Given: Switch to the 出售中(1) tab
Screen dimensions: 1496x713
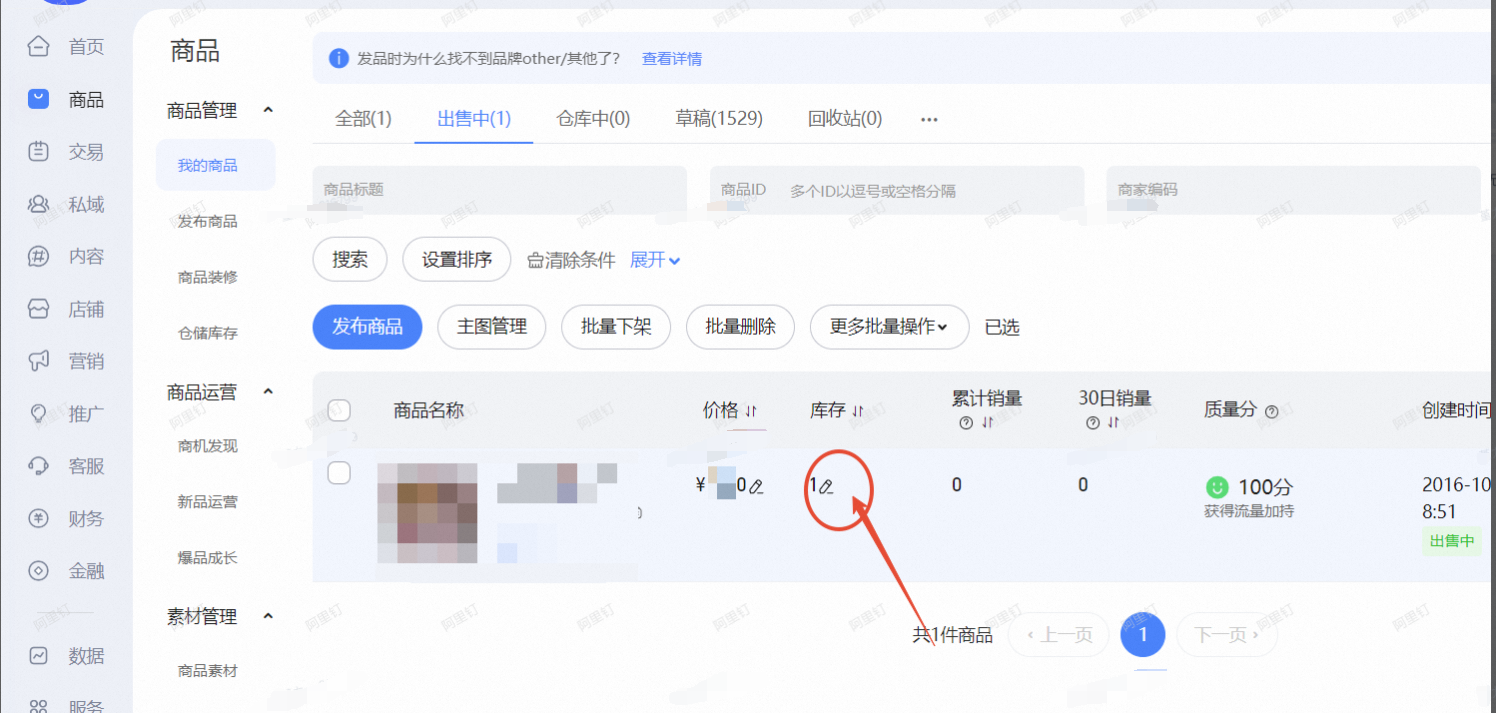Looking at the screenshot, I should (474, 118).
